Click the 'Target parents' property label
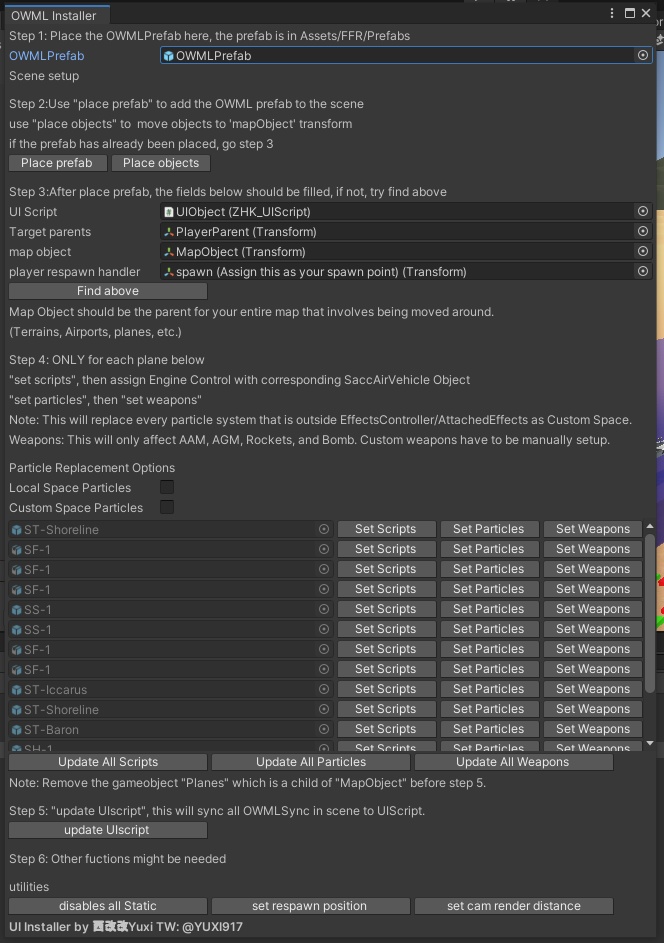Viewport: 664px width, 943px height. point(50,232)
